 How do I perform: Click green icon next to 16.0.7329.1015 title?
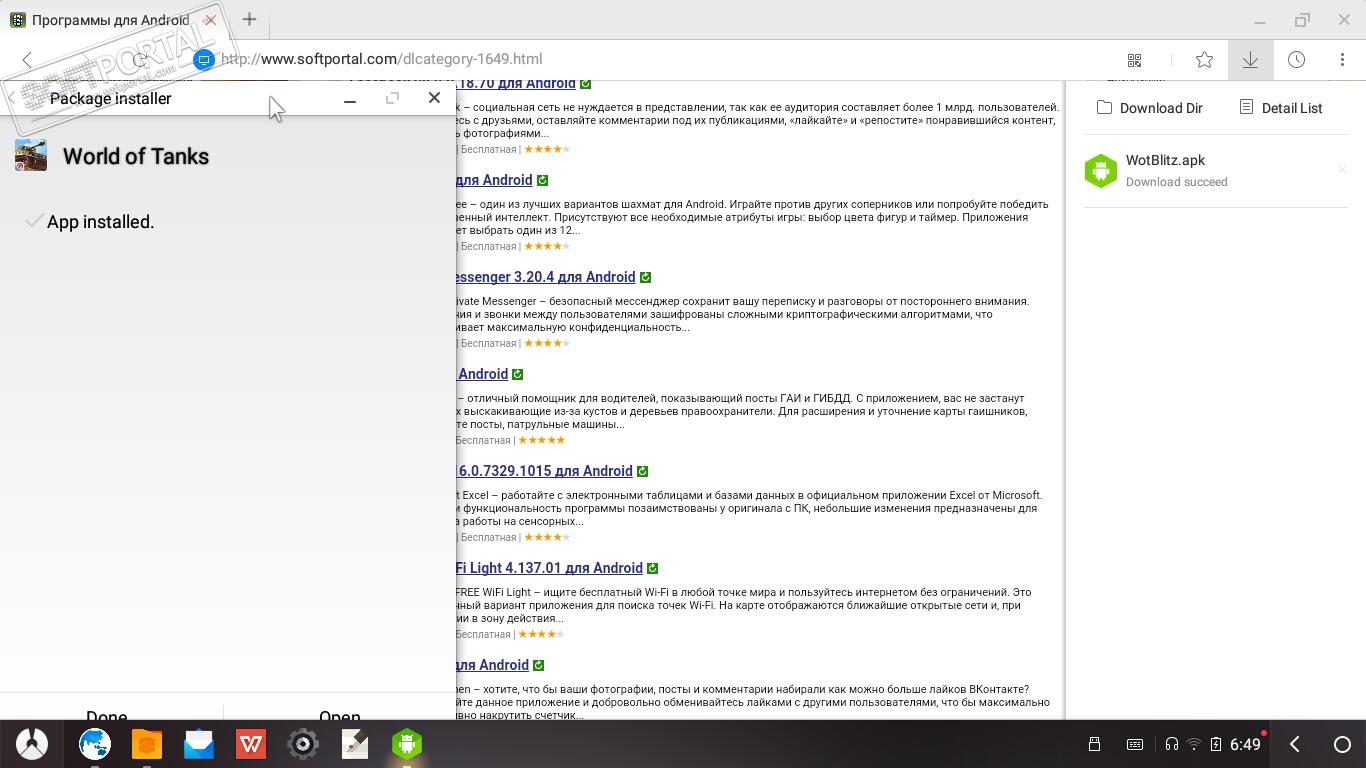click(642, 472)
